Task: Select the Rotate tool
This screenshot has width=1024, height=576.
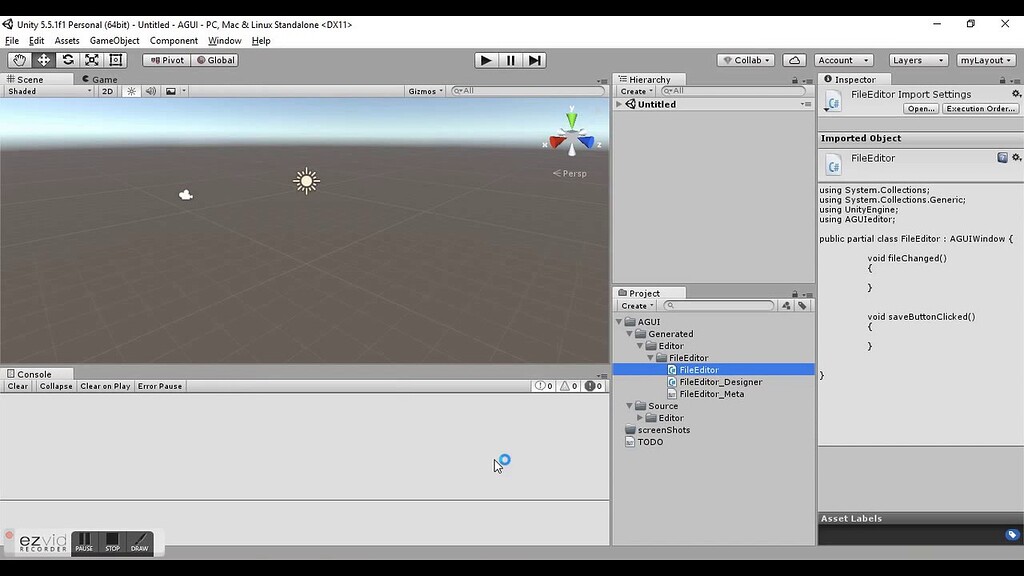Action: tap(66, 60)
